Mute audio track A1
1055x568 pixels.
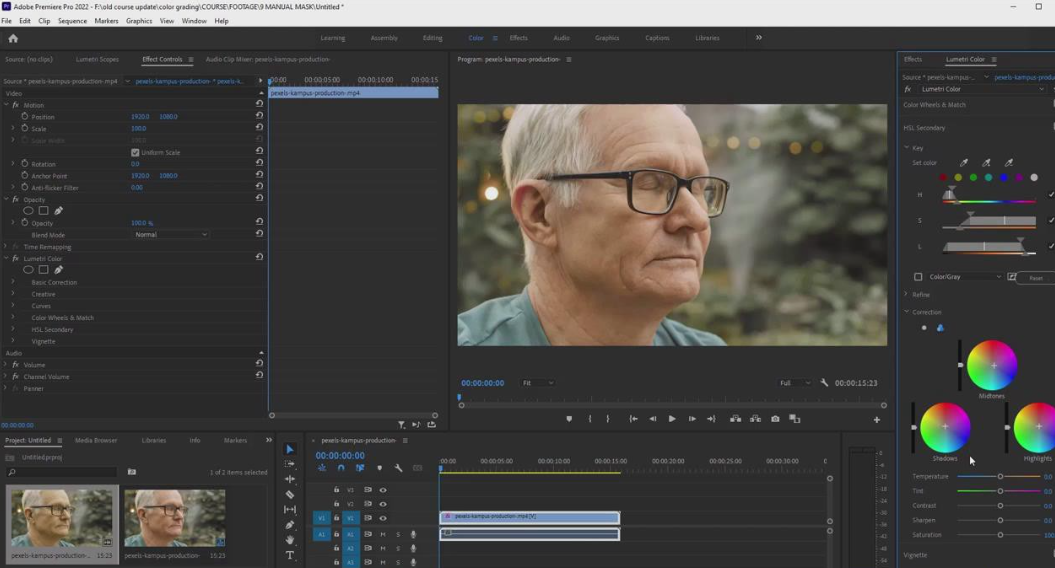point(383,534)
